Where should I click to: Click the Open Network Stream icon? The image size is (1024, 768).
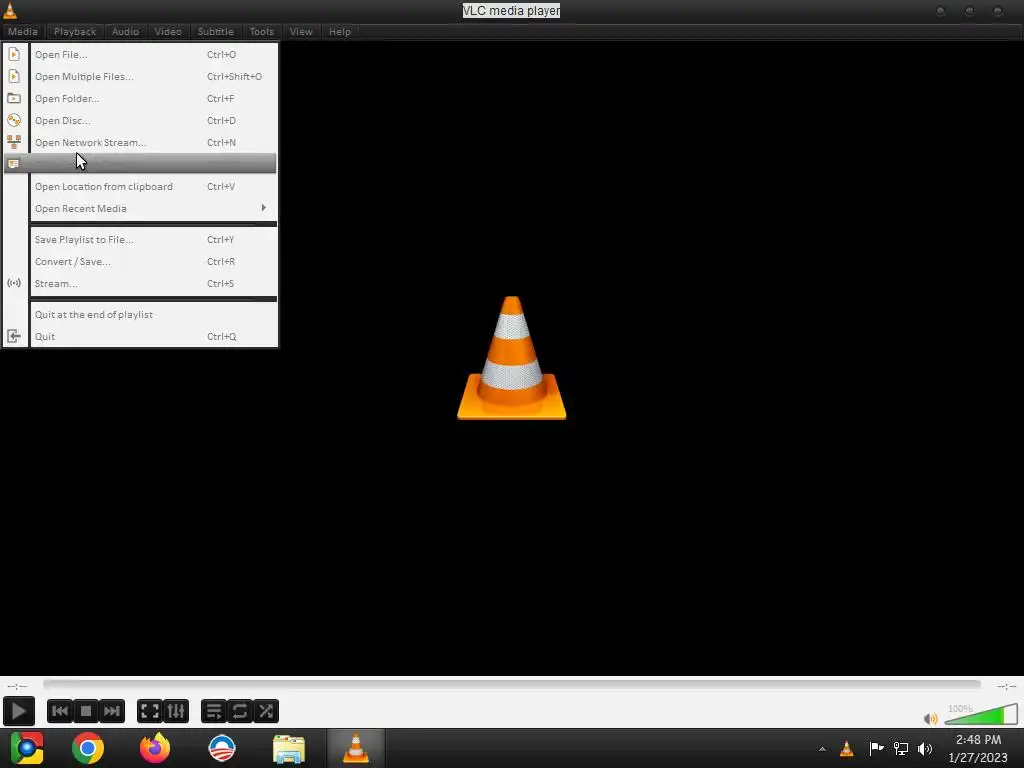tap(14, 142)
